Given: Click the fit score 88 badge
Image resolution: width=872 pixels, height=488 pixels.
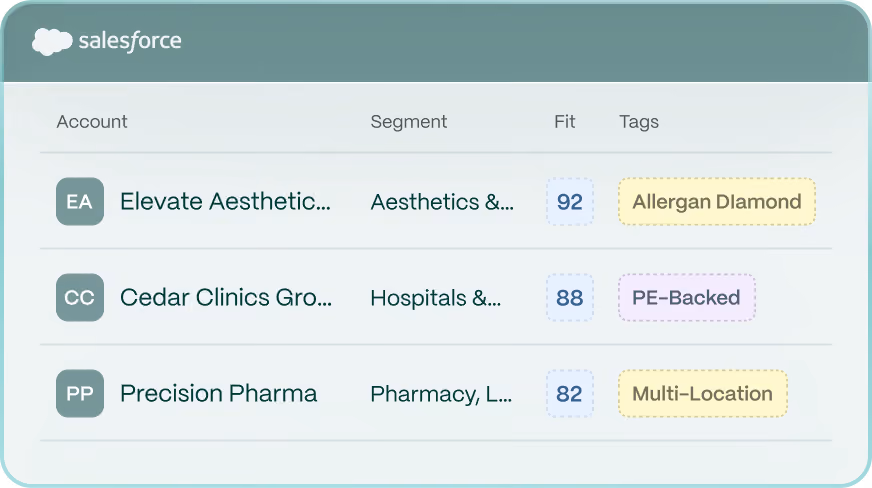Looking at the screenshot, I should [x=570, y=297].
